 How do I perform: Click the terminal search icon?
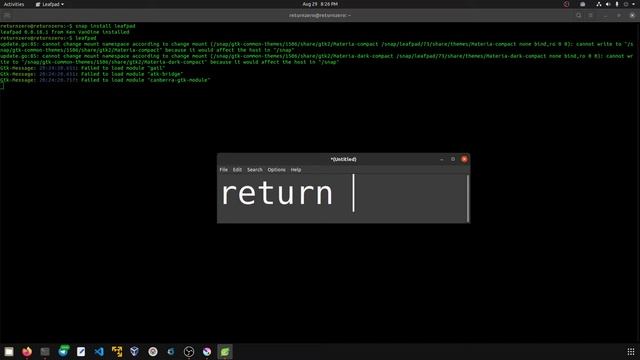(578, 16)
